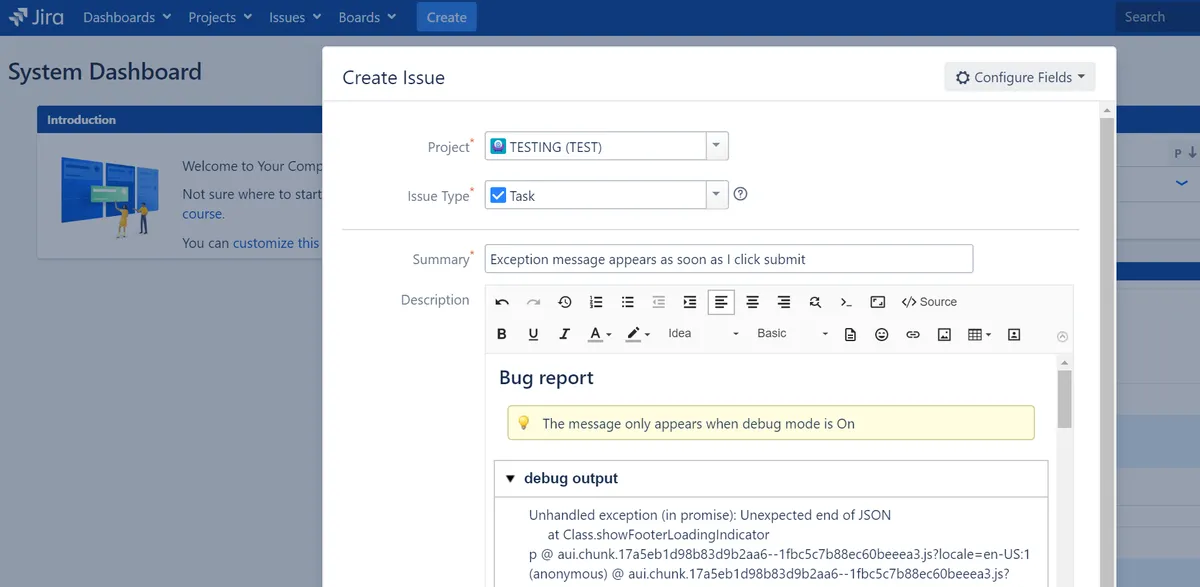Open the Projects menu
This screenshot has width=1200, height=587.
click(221, 17)
